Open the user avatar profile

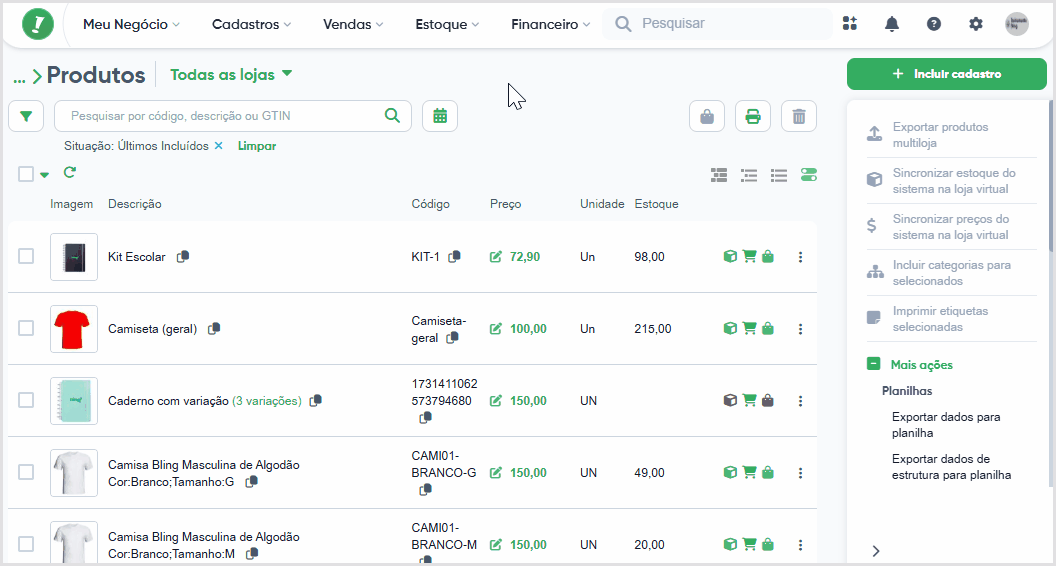pyautogui.click(x=1017, y=24)
